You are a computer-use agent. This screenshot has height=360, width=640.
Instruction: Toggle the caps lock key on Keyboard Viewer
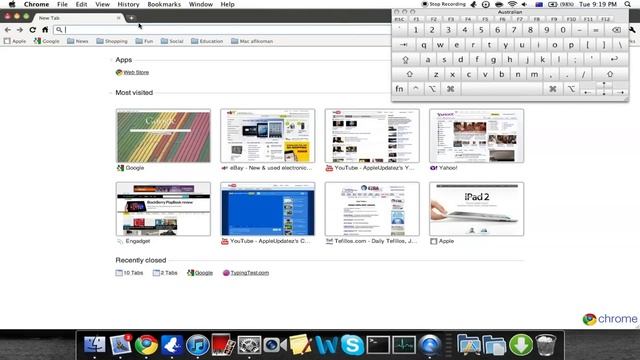point(405,59)
